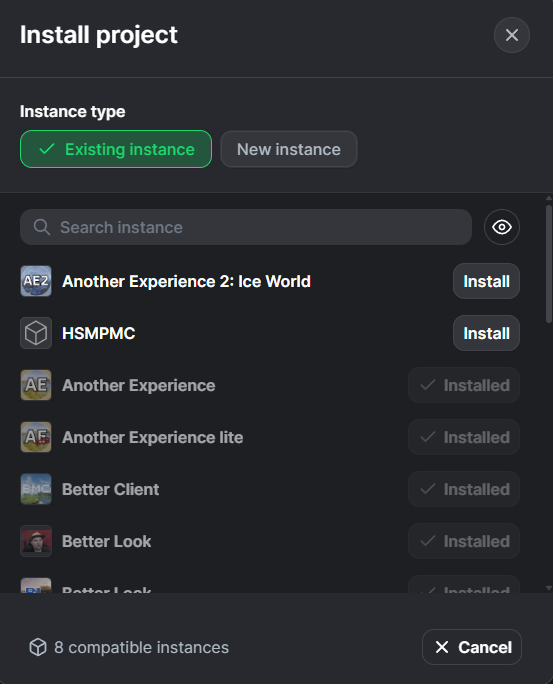The image size is (553, 684).
Task: Toggle the eye visibility filter button
Action: (x=502, y=227)
